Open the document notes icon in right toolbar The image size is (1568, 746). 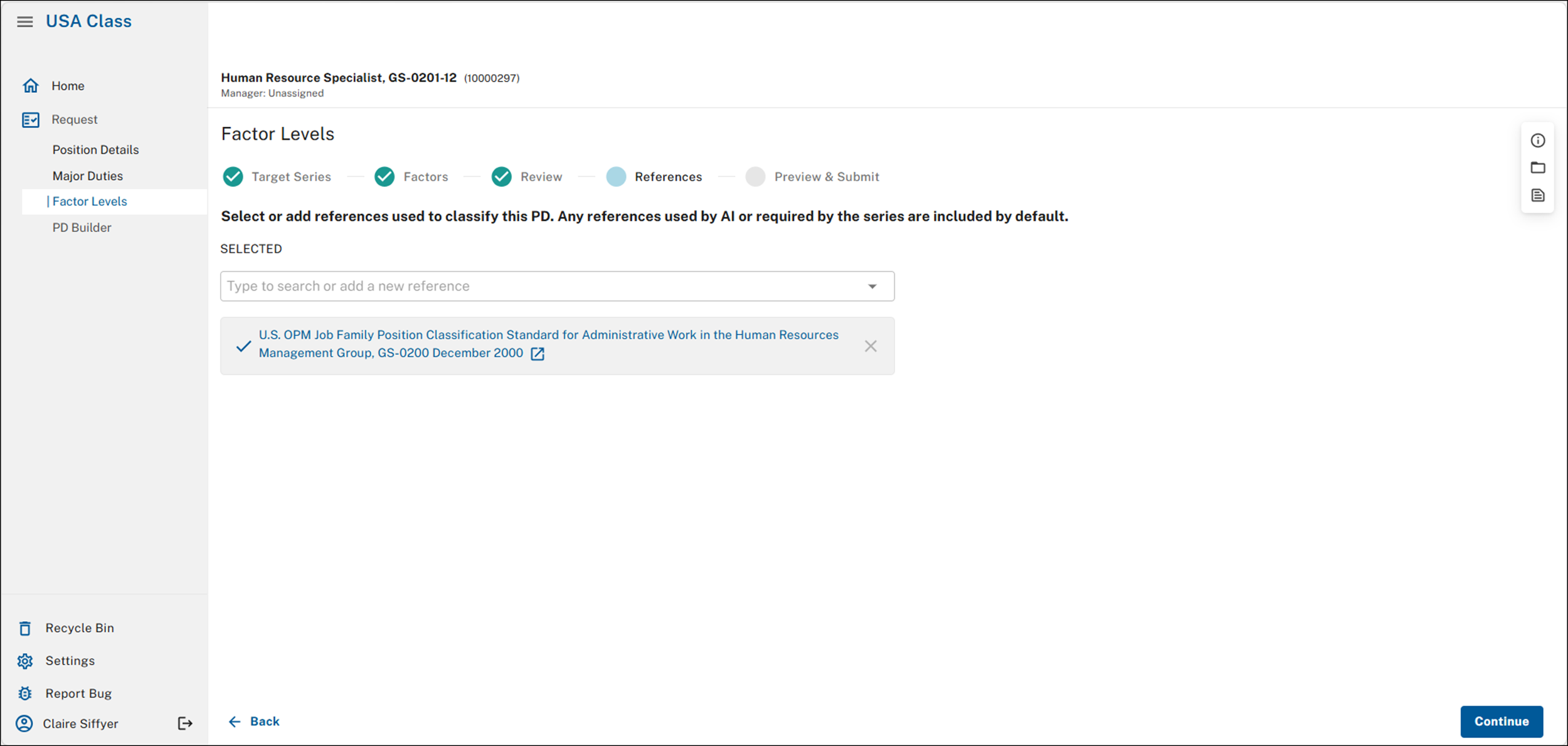point(1537,195)
